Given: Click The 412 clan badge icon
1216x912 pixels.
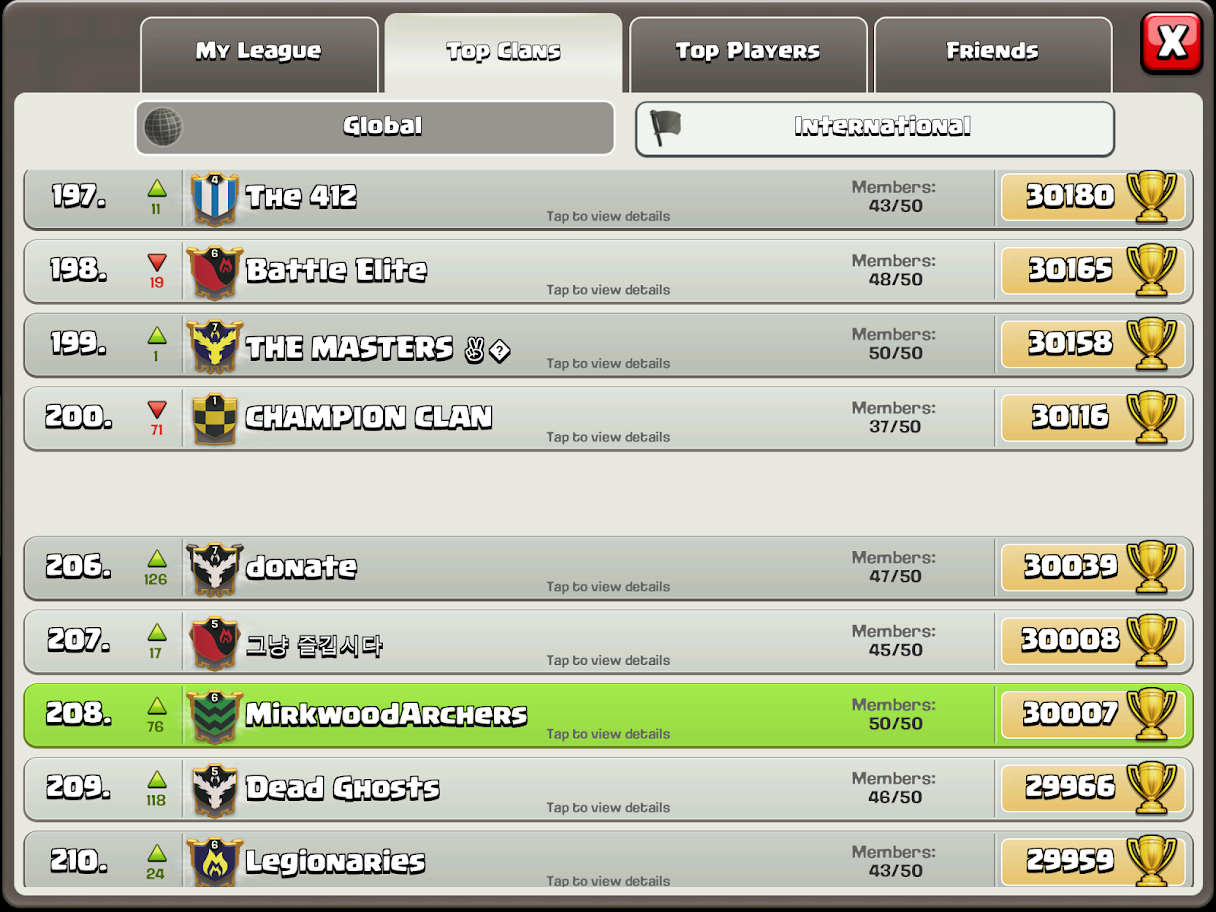Looking at the screenshot, I should (x=214, y=198).
